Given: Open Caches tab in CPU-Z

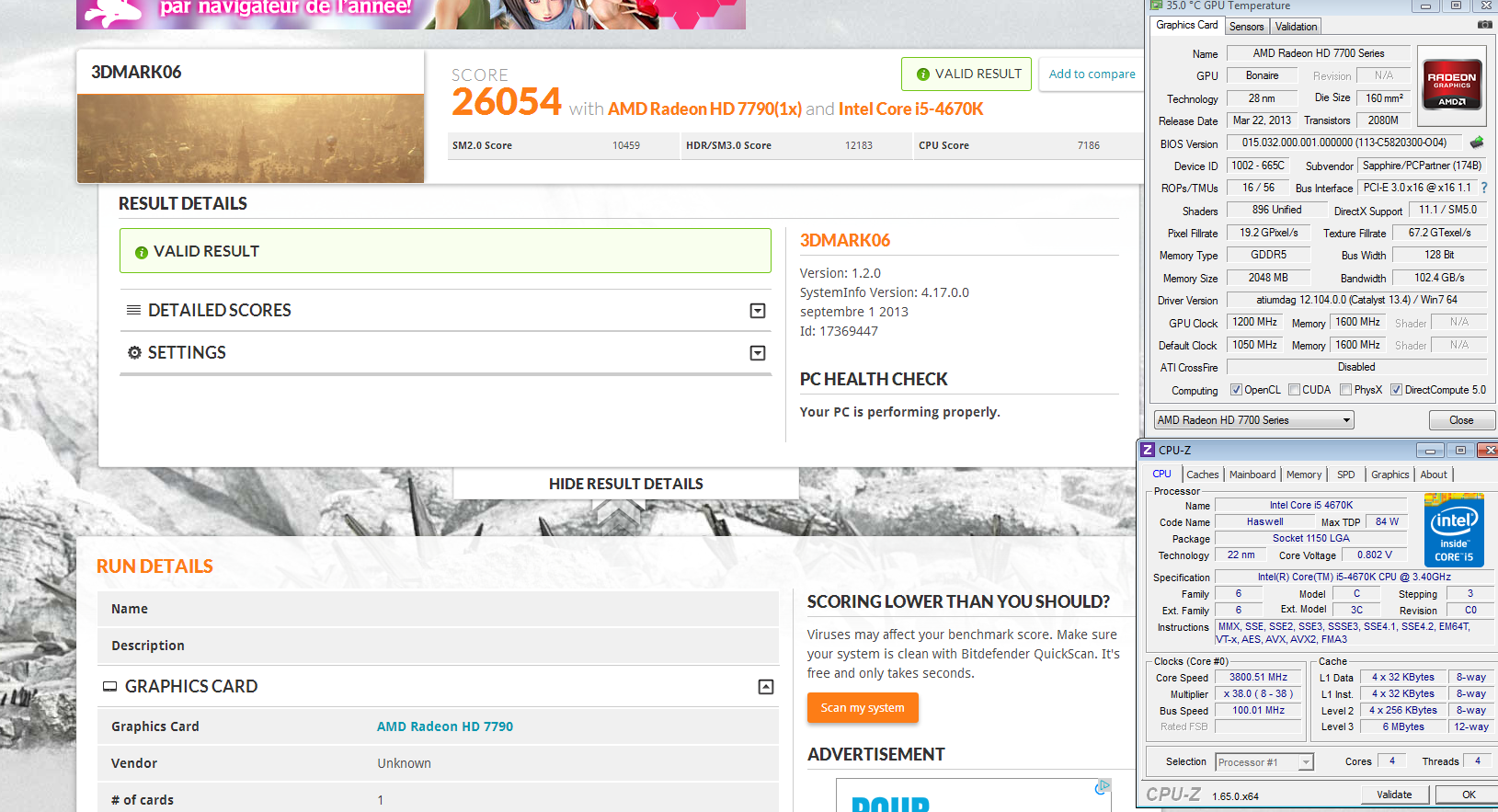Looking at the screenshot, I should (1202, 475).
